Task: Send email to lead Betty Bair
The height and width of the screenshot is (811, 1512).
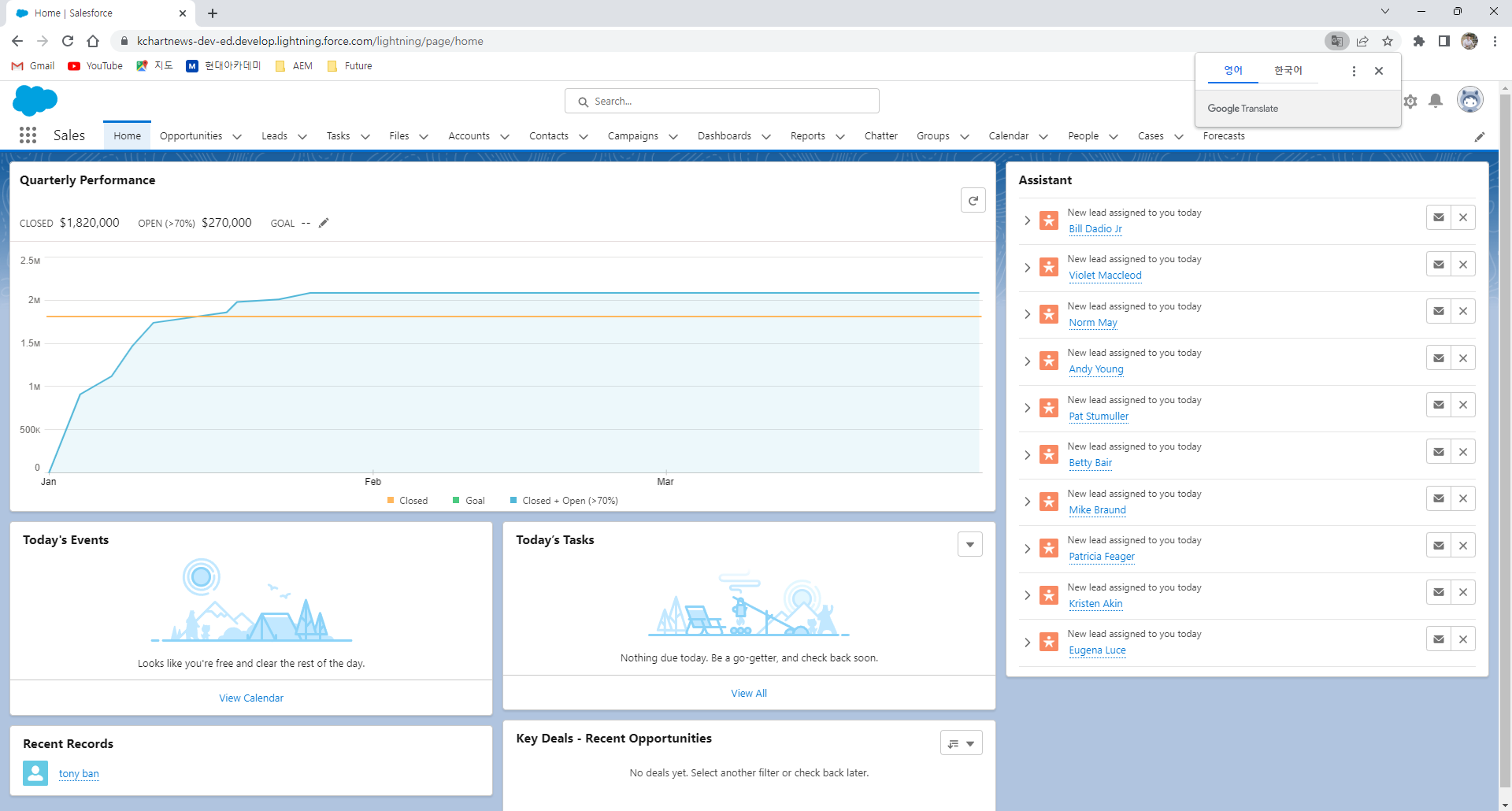Action: 1439,452
